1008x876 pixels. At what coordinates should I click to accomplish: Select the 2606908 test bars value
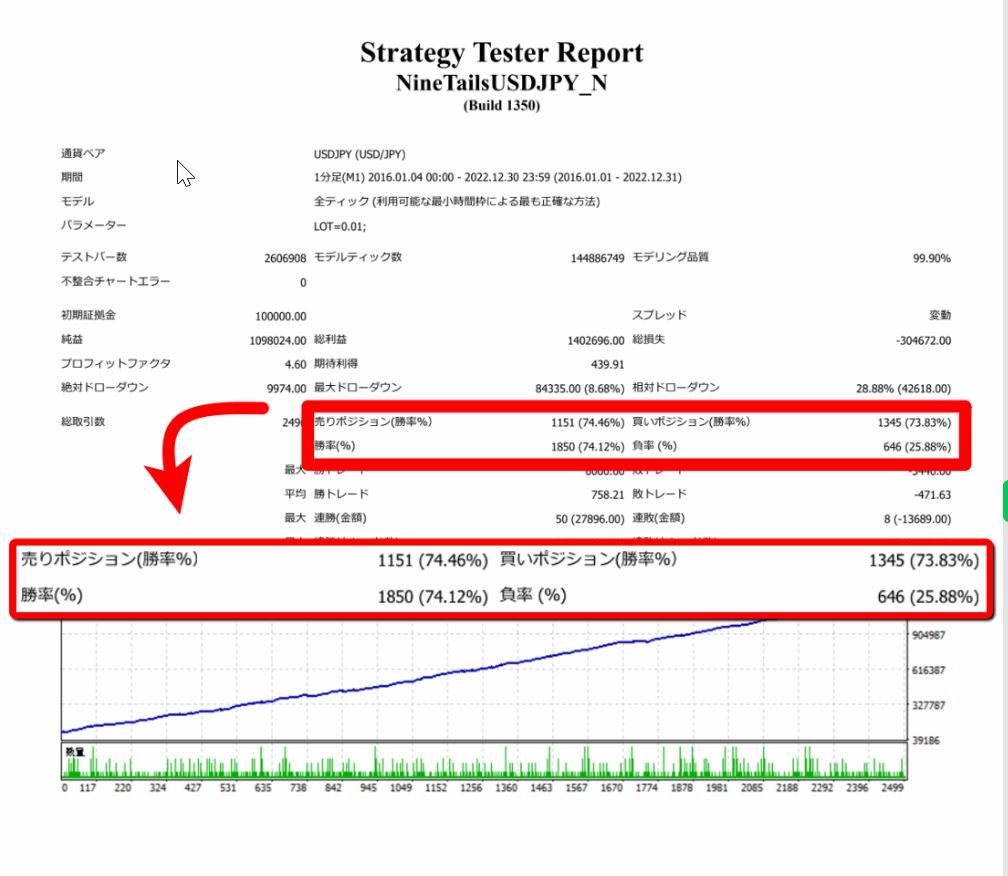coord(285,258)
